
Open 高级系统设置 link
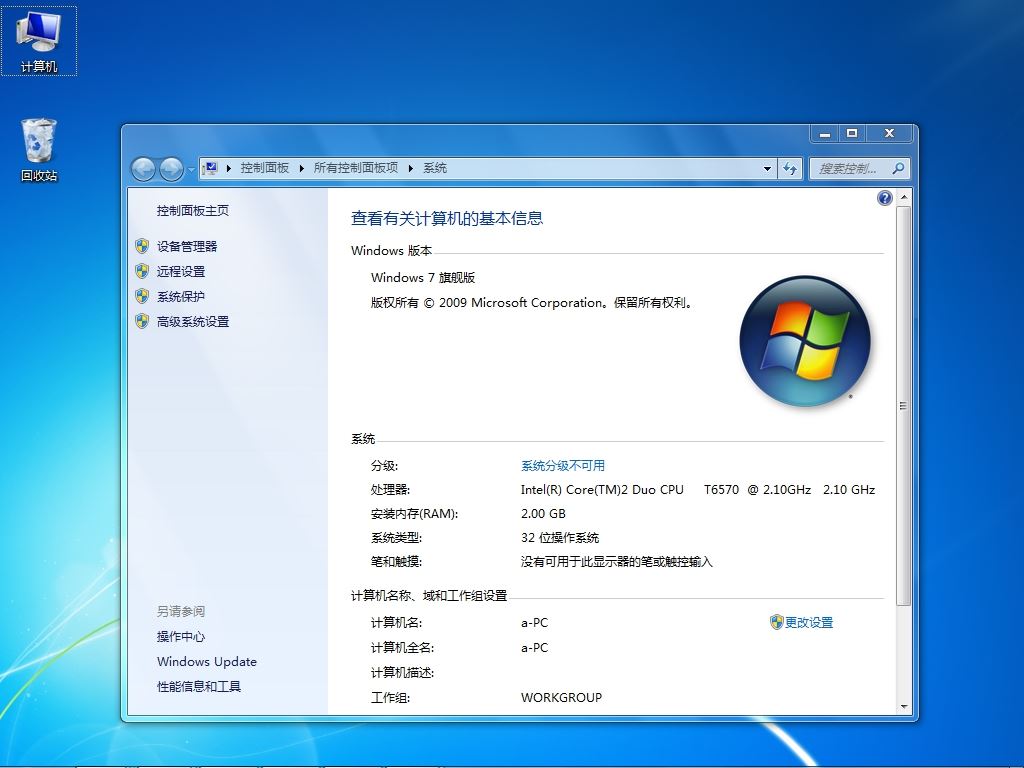pos(193,321)
